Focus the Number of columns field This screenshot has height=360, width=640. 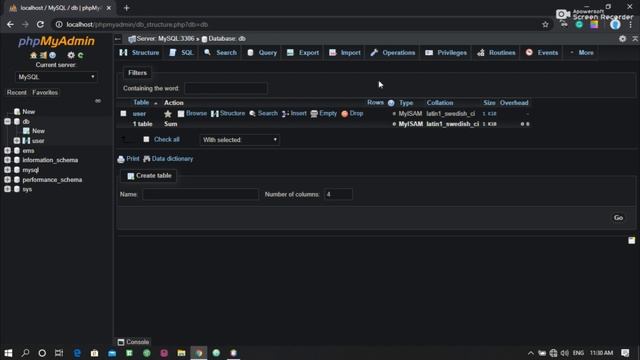coord(338,194)
